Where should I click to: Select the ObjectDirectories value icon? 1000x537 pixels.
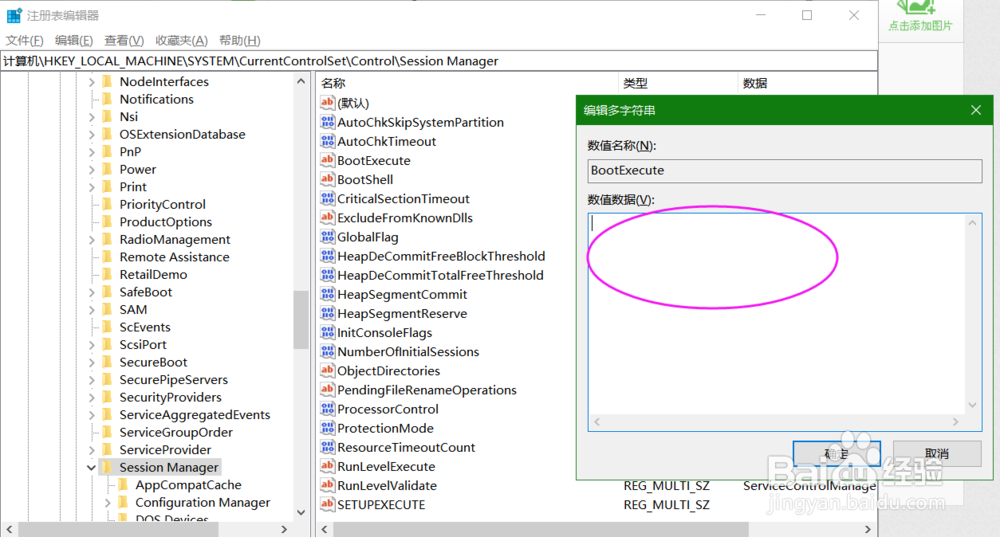pyautogui.click(x=327, y=371)
